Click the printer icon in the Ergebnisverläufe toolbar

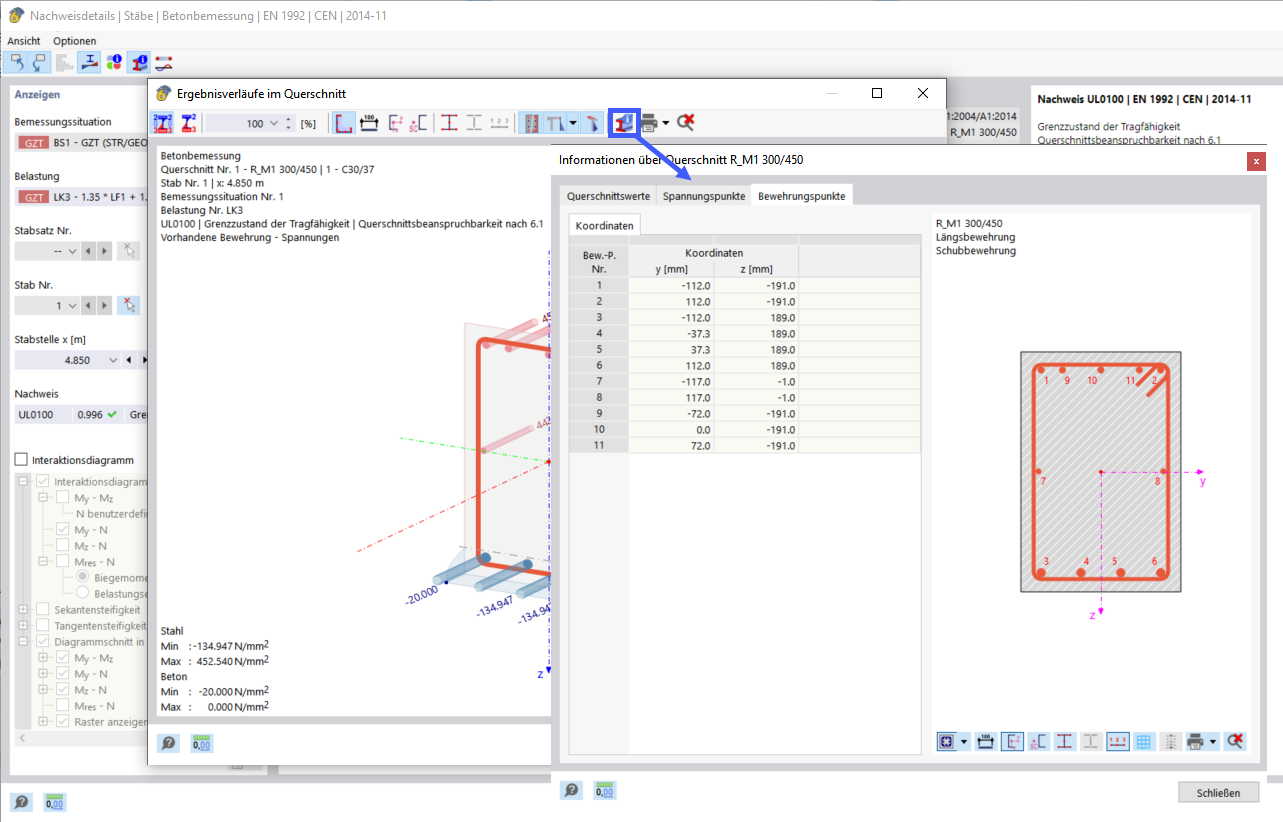coord(649,122)
